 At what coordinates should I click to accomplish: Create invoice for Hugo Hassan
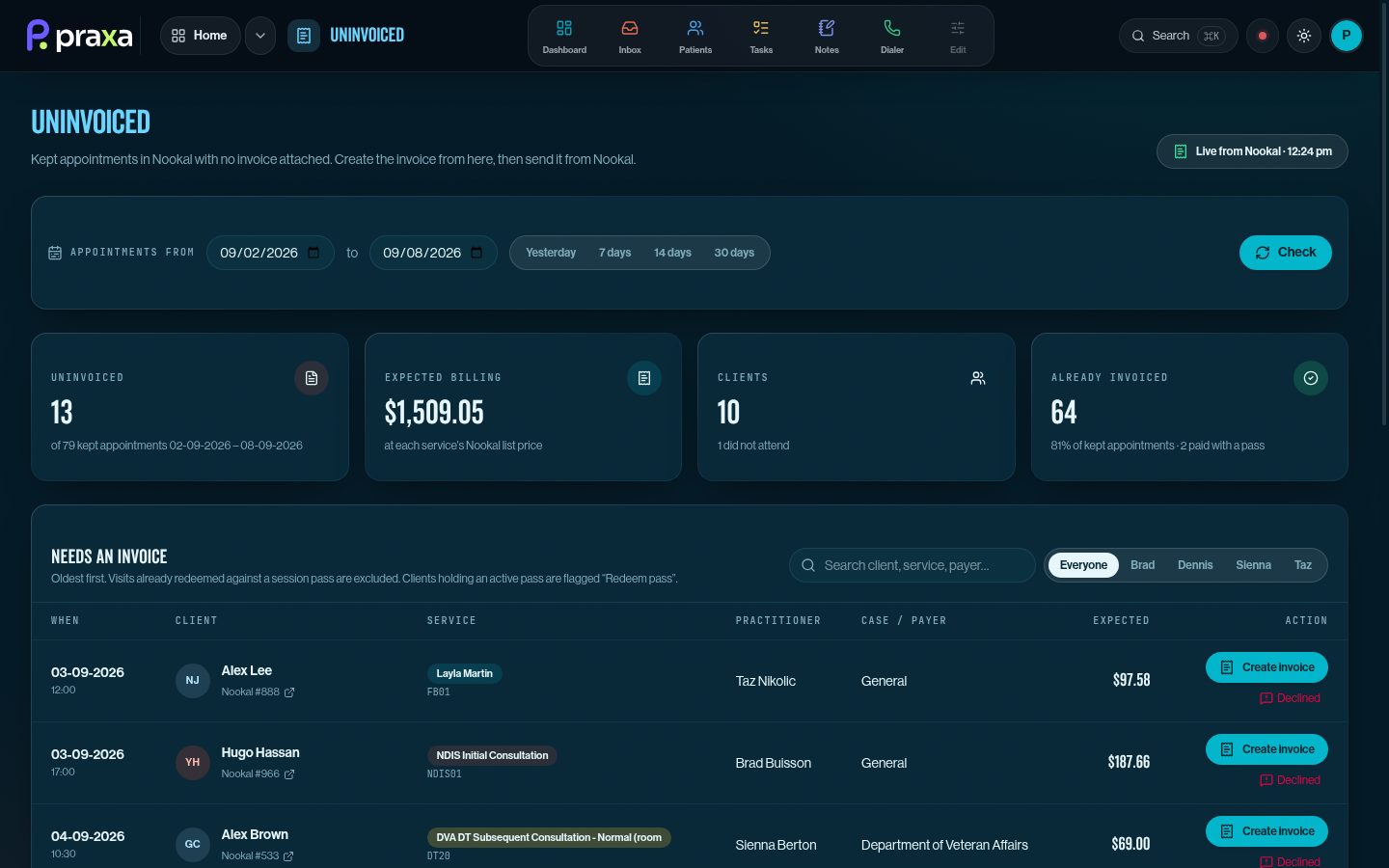(x=1266, y=749)
